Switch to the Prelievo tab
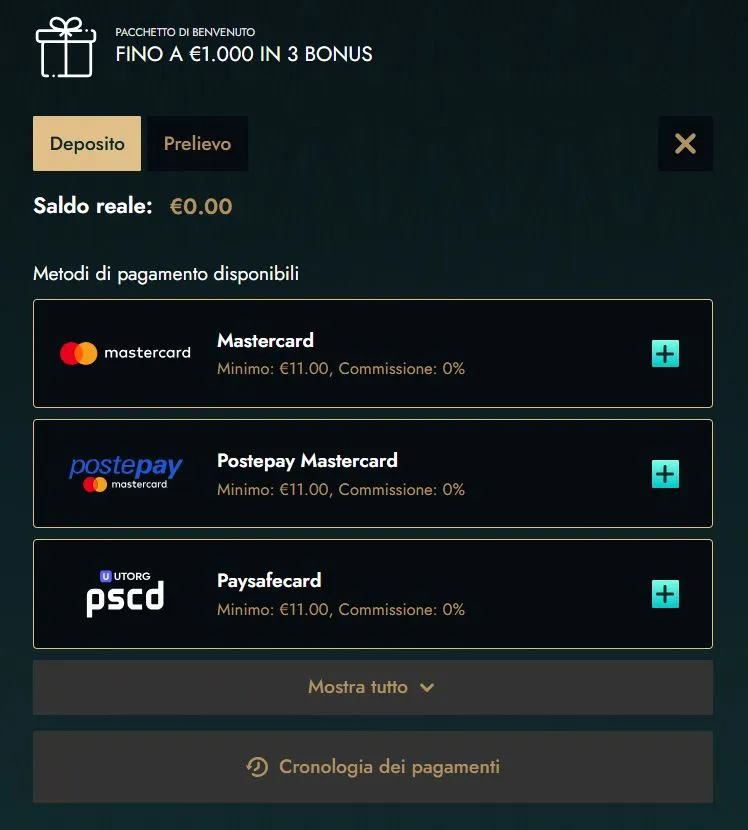The width and height of the screenshot is (748, 830). click(197, 144)
